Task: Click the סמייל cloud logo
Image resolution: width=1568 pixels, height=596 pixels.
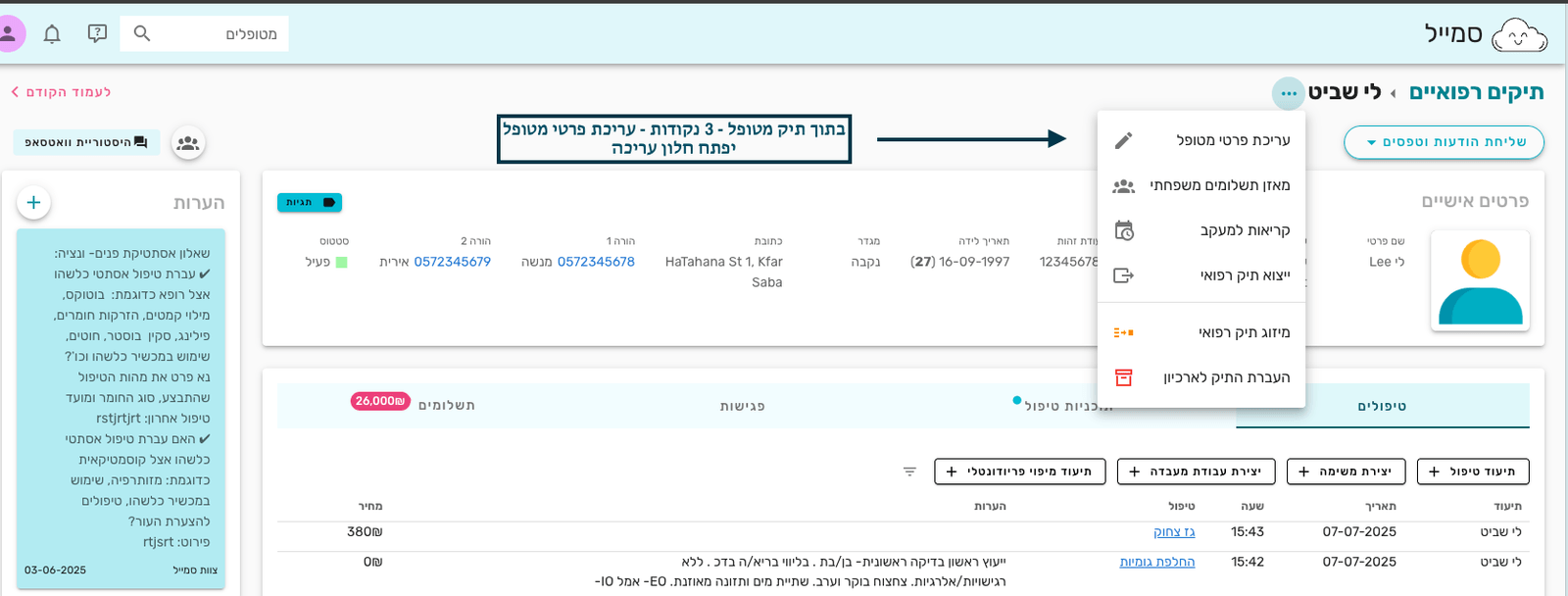Action: [1519, 36]
